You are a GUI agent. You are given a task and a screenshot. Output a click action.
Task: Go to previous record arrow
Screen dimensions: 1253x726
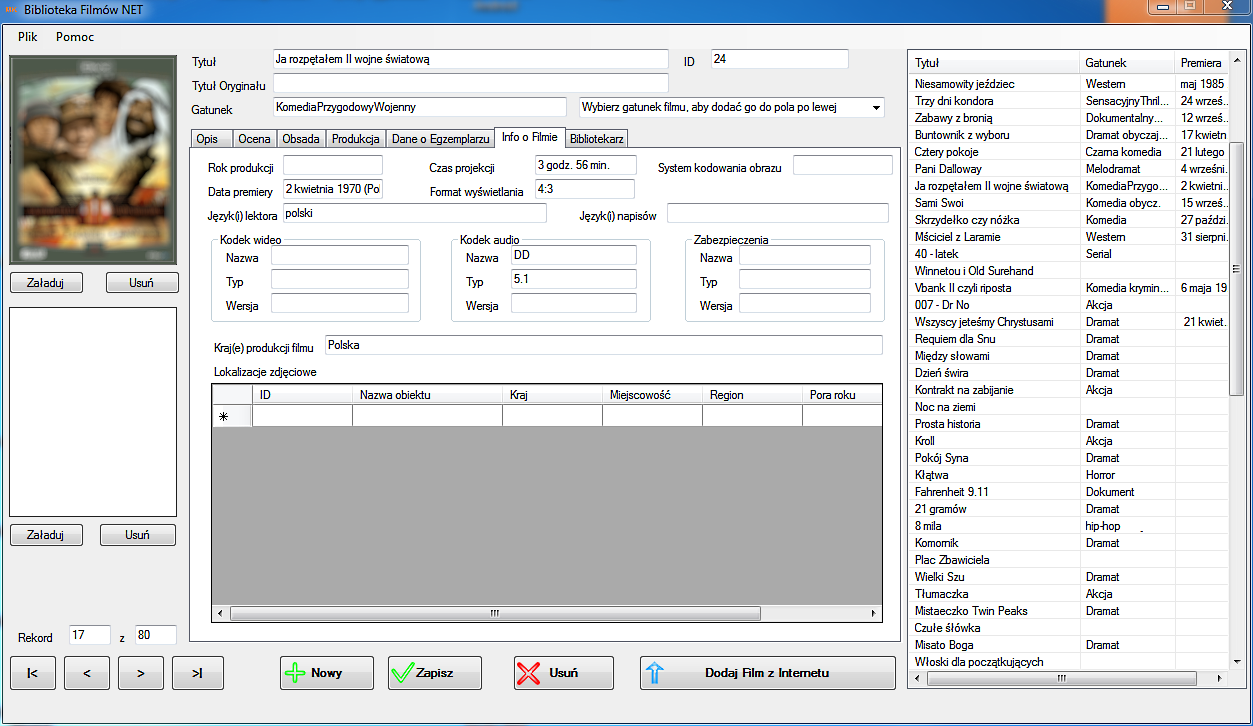[x=87, y=673]
